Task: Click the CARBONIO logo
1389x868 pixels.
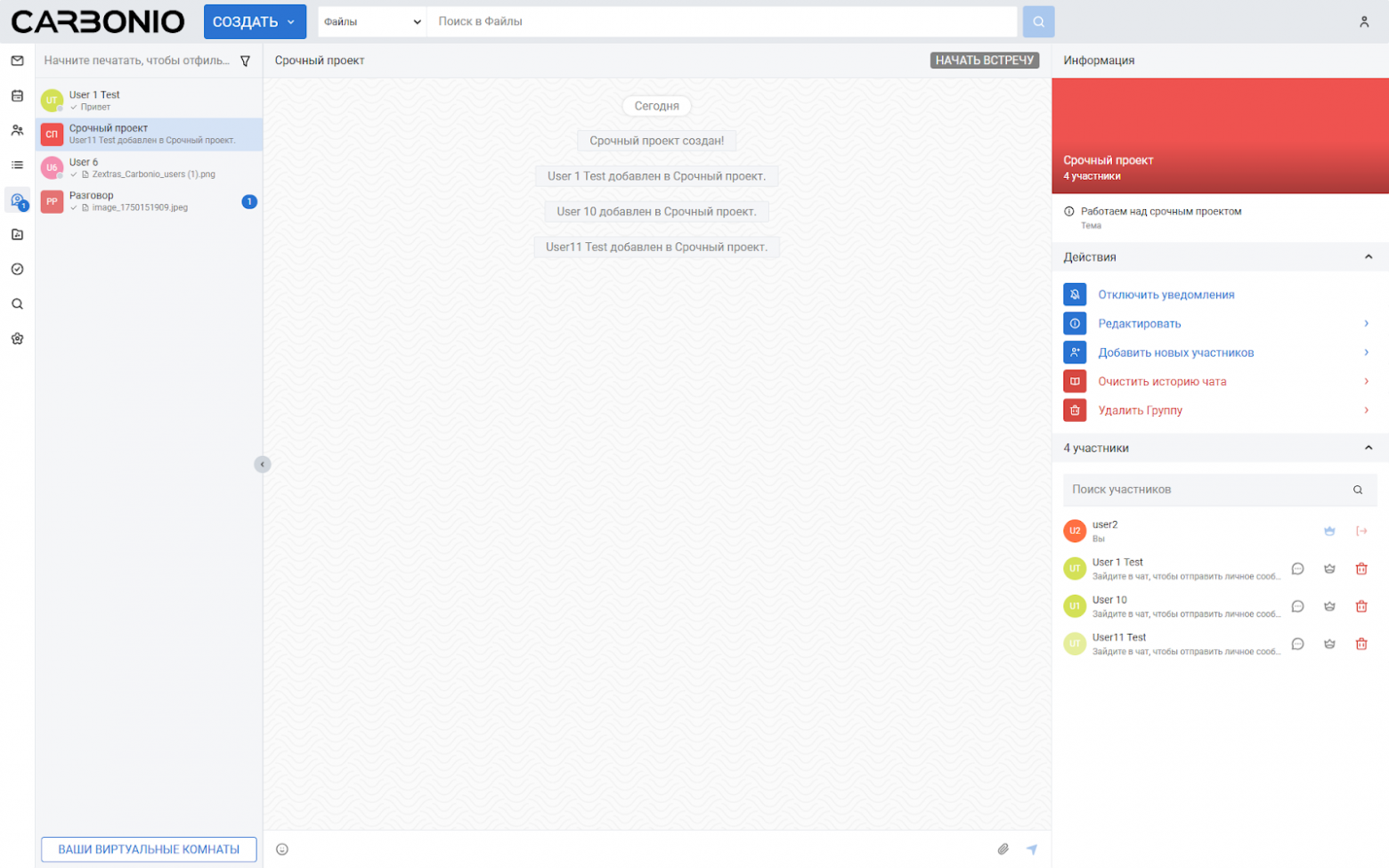Action: (x=98, y=21)
